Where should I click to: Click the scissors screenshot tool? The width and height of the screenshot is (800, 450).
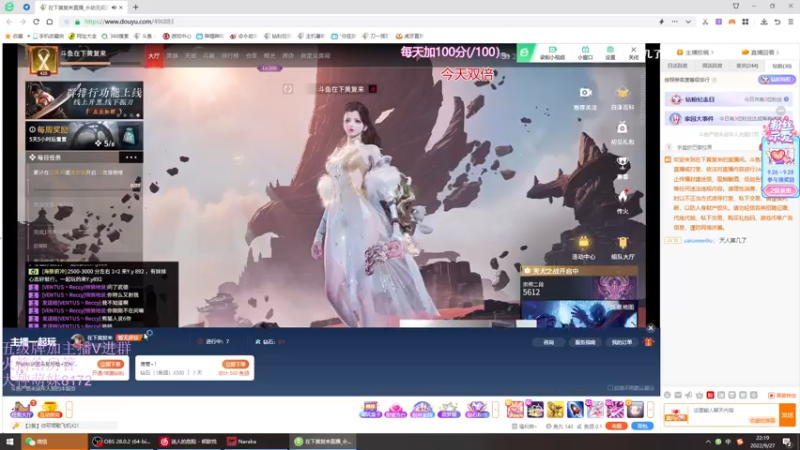(x=705, y=22)
